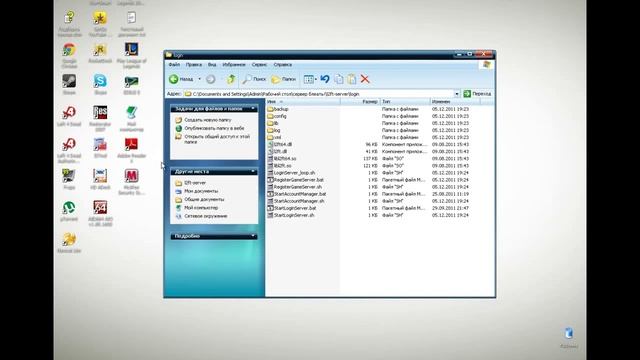640x360 pixels.
Task: Click the Go (Переход) button
Action: click(477, 94)
